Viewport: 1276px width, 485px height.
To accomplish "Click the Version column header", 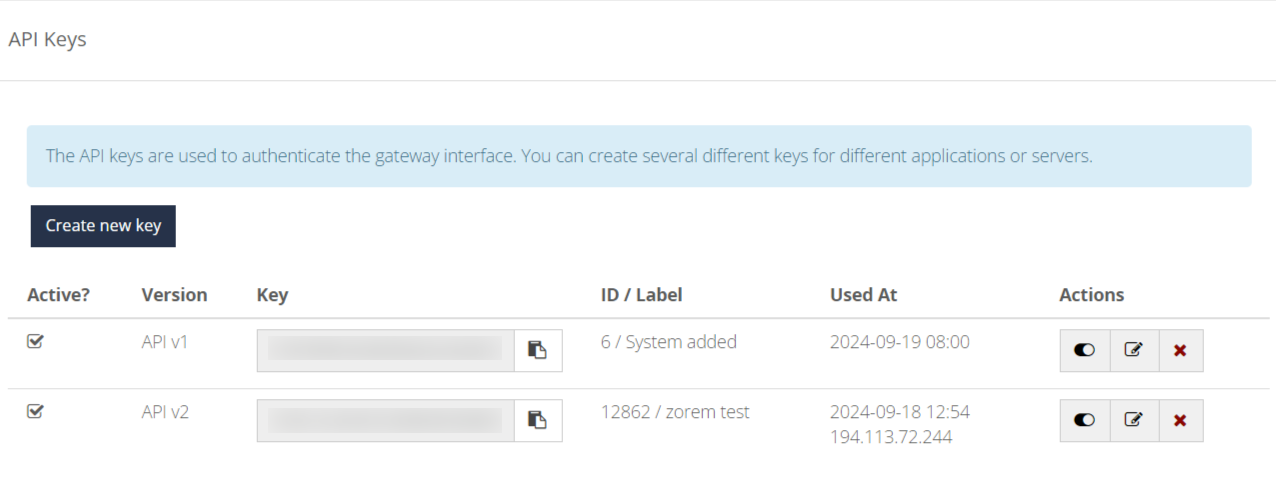I will pyautogui.click(x=174, y=295).
